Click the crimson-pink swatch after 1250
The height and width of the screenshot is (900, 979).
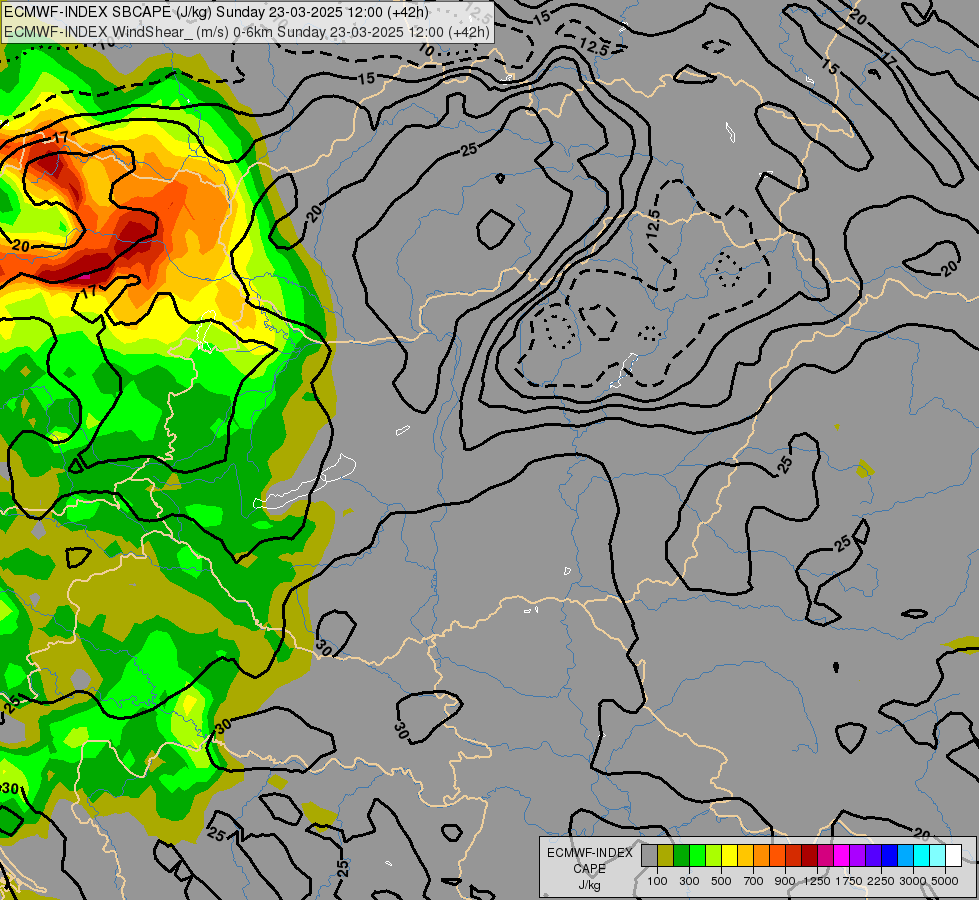tap(825, 855)
